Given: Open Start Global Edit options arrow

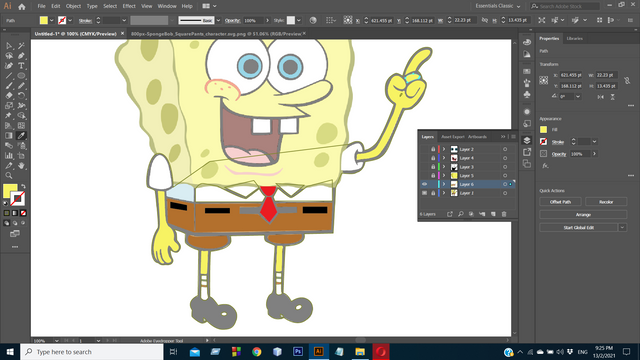Looking at the screenshot, I should click(622, 227).
